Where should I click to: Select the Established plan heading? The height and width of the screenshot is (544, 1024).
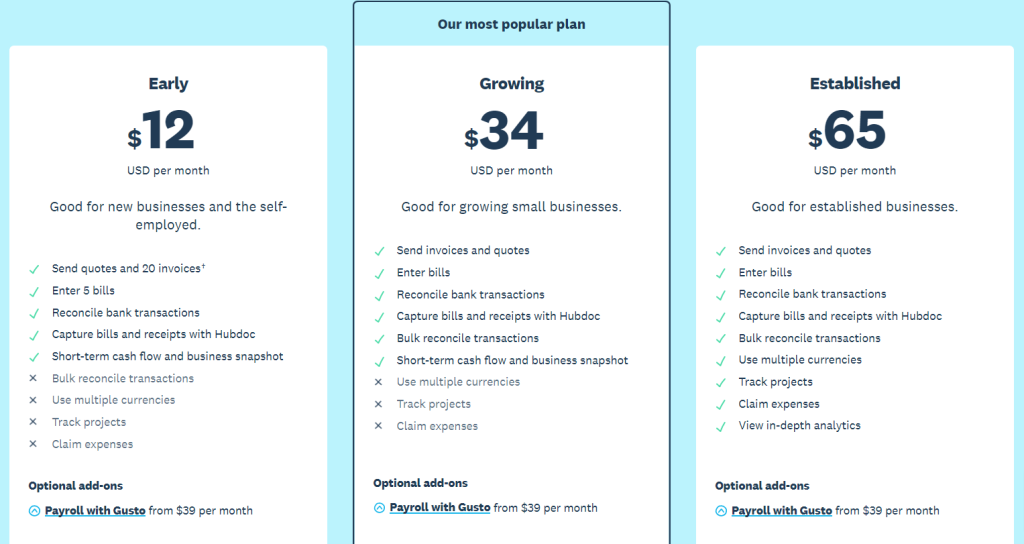click(x=855, y=84)
